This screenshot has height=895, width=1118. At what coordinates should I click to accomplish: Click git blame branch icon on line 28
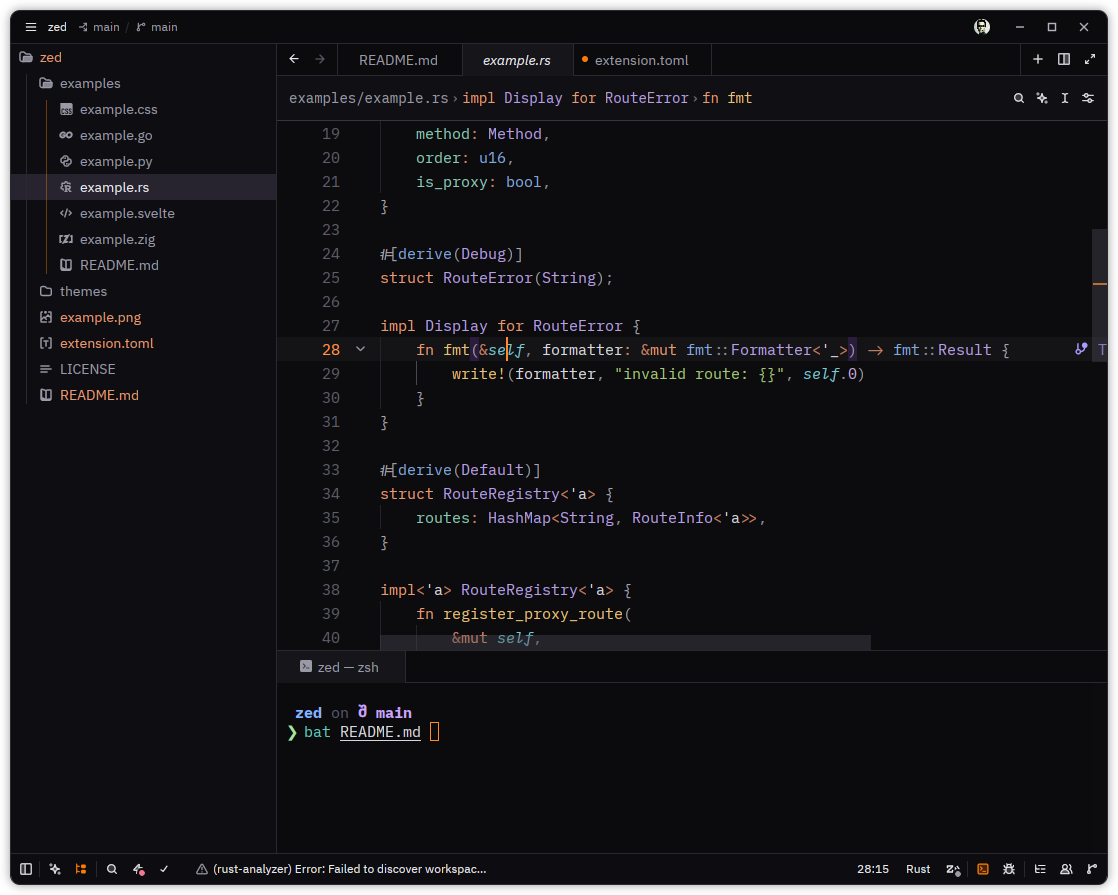[x=1081, y=349]
